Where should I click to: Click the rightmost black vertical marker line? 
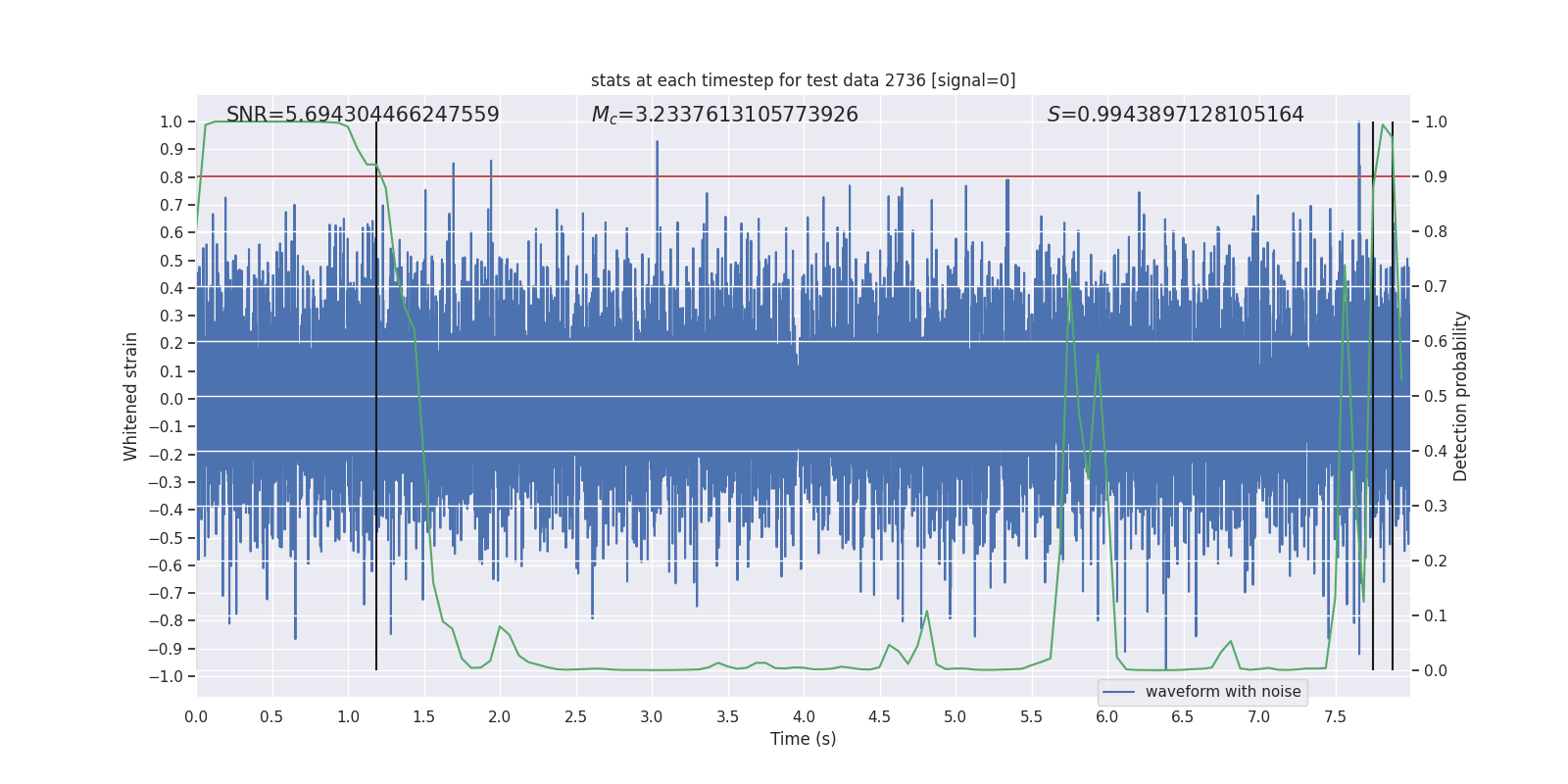coord(1393,396)
